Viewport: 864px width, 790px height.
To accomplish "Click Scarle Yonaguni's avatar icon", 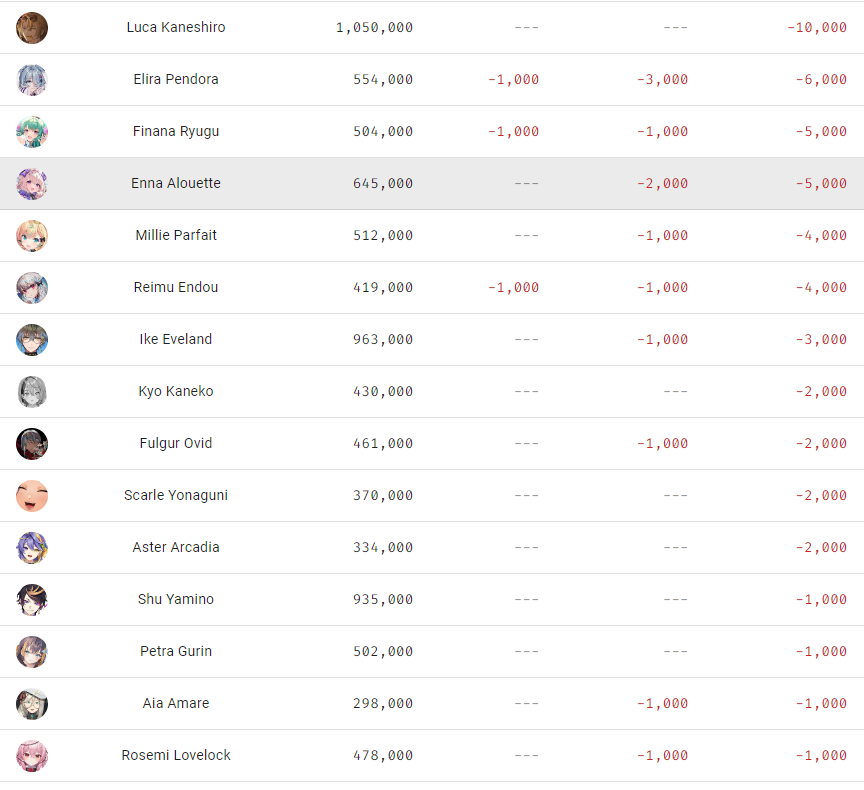I will click(x=32, y=496).
